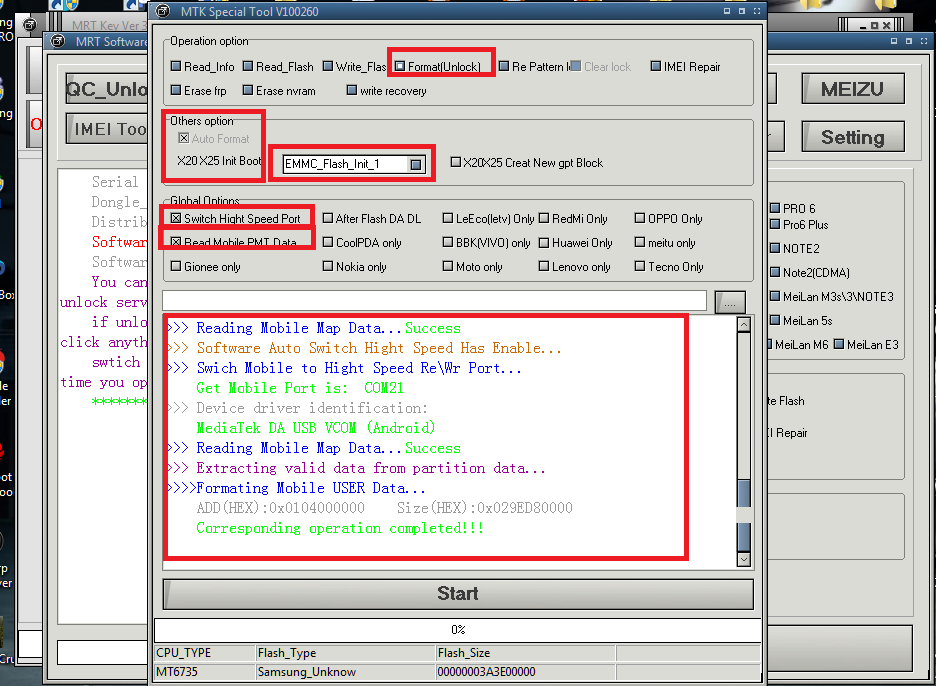
Task: Click log scrollbar up arrow
Action: 744,325
